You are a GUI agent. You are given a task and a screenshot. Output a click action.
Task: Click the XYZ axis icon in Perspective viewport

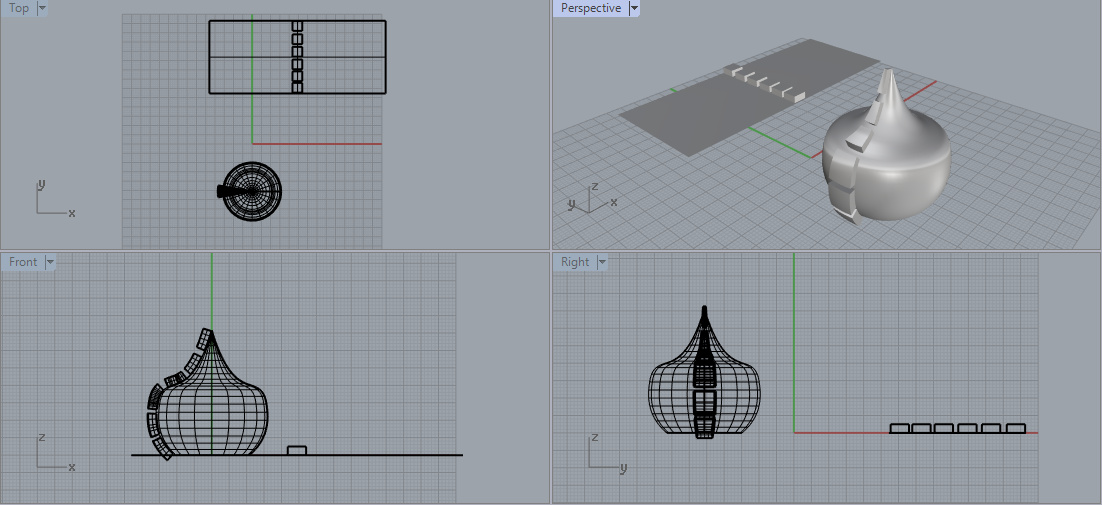(x=590, y=197)
